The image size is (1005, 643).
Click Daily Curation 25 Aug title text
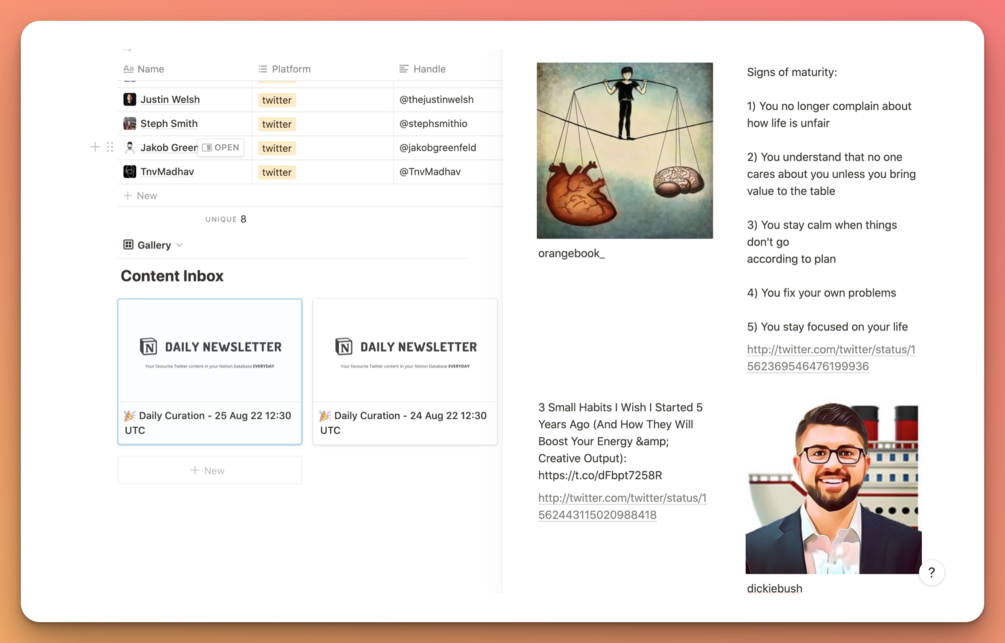pyautogui.click(x=208, y=422)
